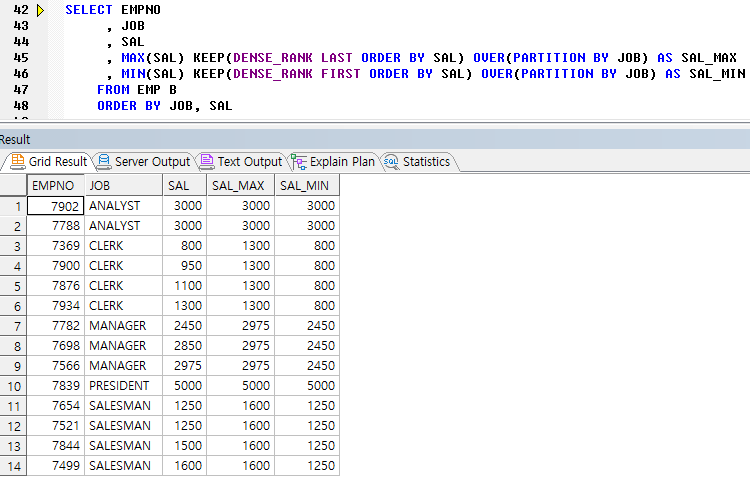Click the line number 48 gutter
Screen dimensions: 750x484
pos(21,106)
